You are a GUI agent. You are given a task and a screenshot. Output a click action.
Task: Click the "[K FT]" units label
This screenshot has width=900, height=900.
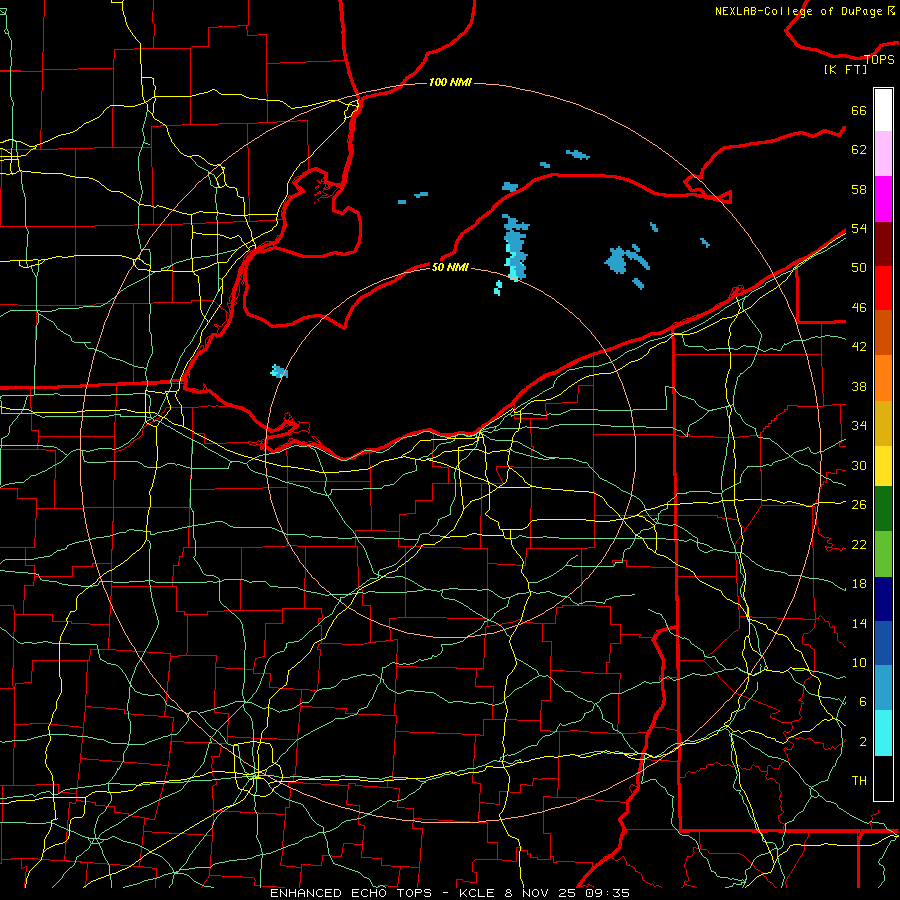845,69
